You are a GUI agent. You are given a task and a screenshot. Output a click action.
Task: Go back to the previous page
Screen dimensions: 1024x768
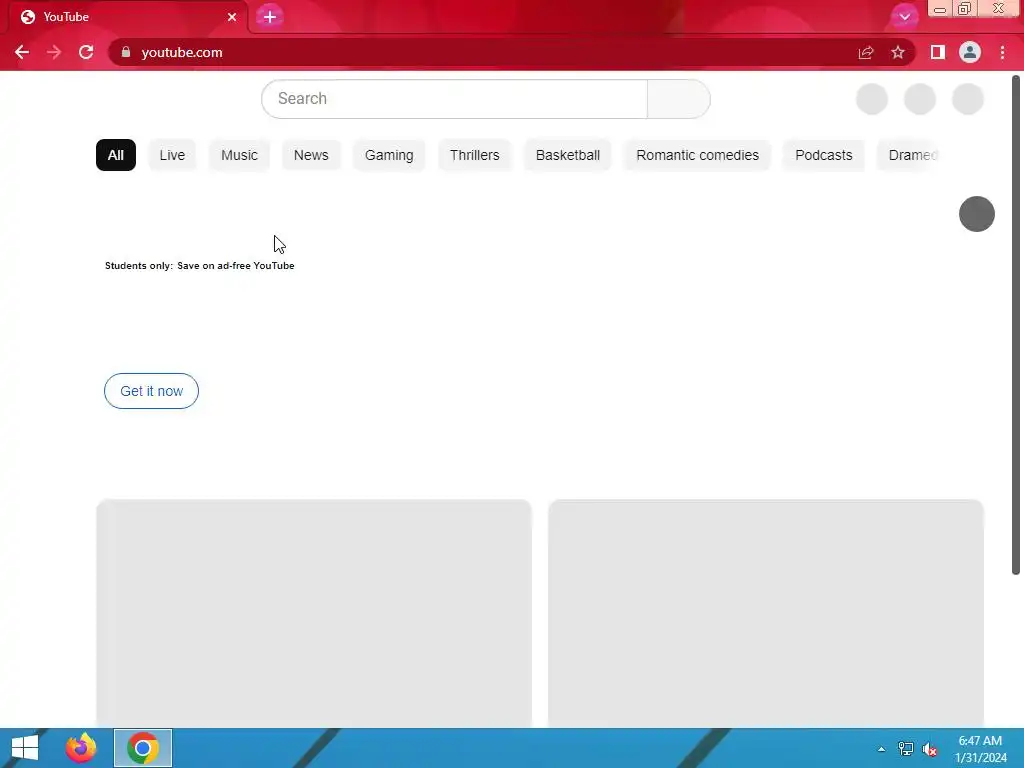coord(22,52)
